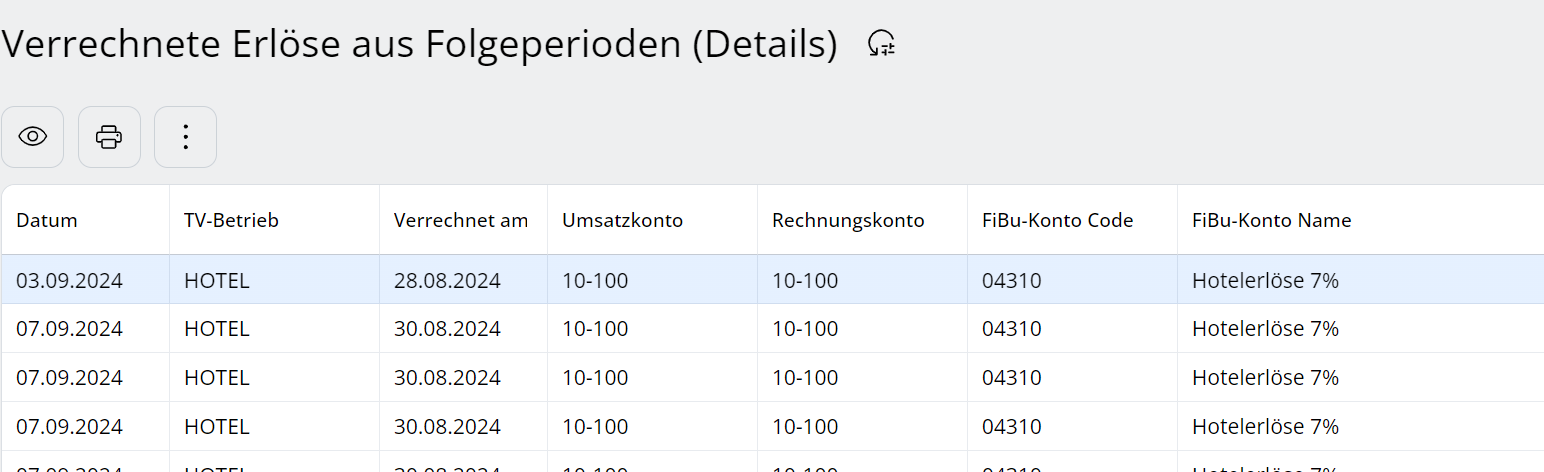This screenshot has height=472, width=1544.
Task: Click the page title Verrechnete Erlöse aus Folgeperioden
Action: point(420,45)
